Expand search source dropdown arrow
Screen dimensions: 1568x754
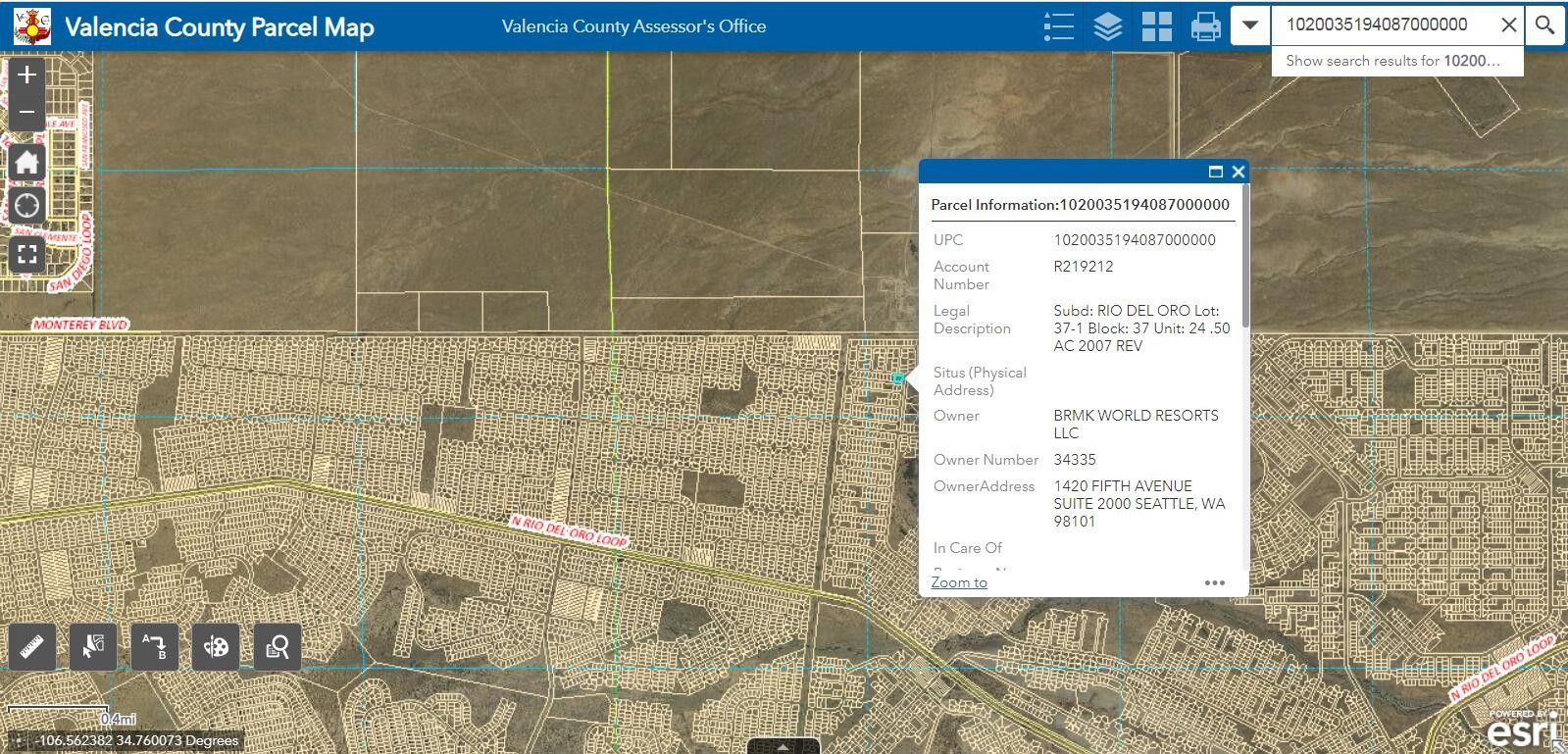(1250, 25)
